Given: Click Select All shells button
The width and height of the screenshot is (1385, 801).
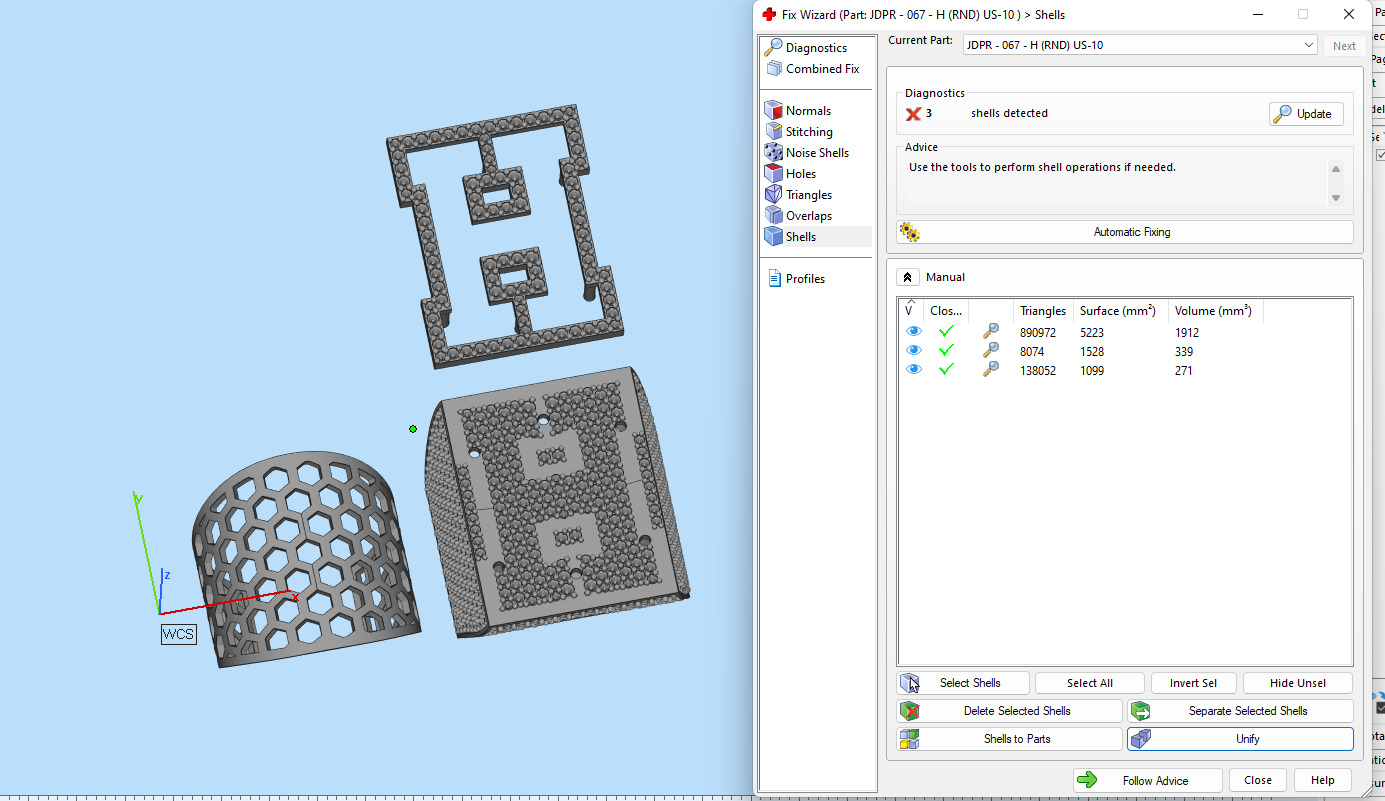Looking at the screenshot, I should coord(1089,683).
